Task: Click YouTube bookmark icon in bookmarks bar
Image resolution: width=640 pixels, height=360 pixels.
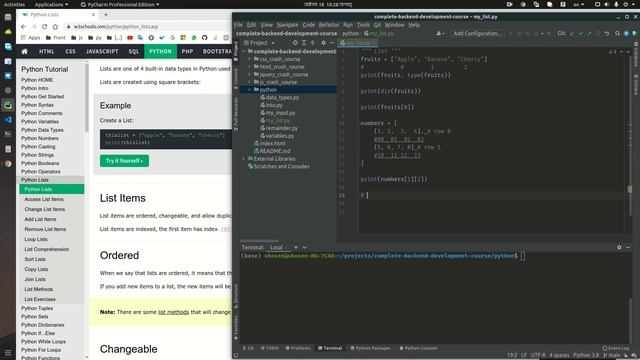Action: (x=130, y=38)
